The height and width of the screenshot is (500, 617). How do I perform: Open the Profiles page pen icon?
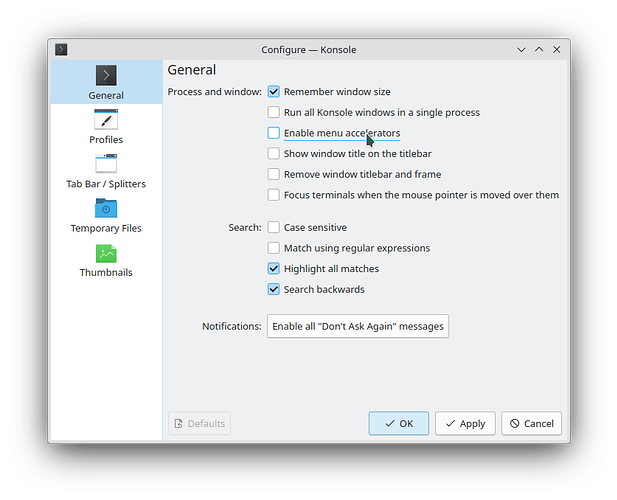pyautogui.click(x=106, y=119)
